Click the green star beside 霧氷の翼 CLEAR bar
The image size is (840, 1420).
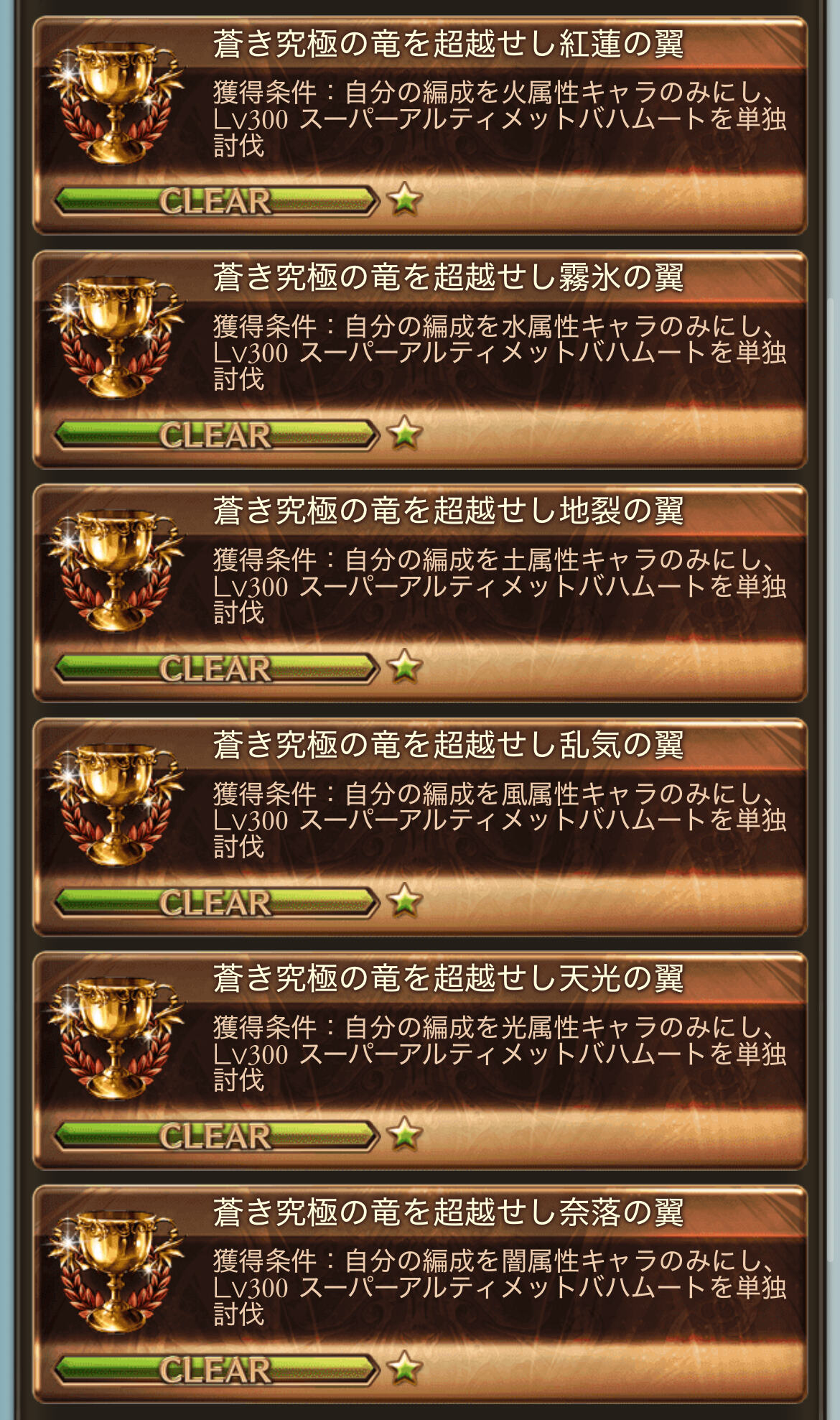[404, 433]
